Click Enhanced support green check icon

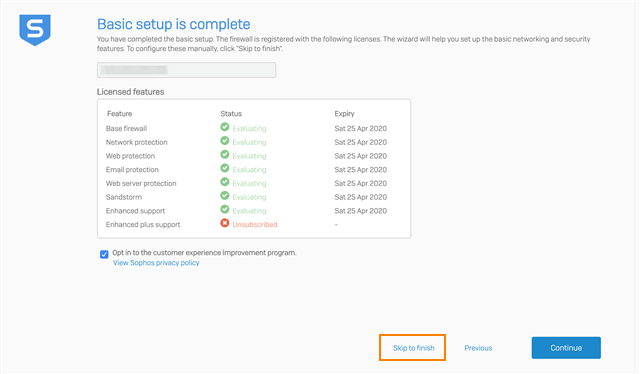224,209
